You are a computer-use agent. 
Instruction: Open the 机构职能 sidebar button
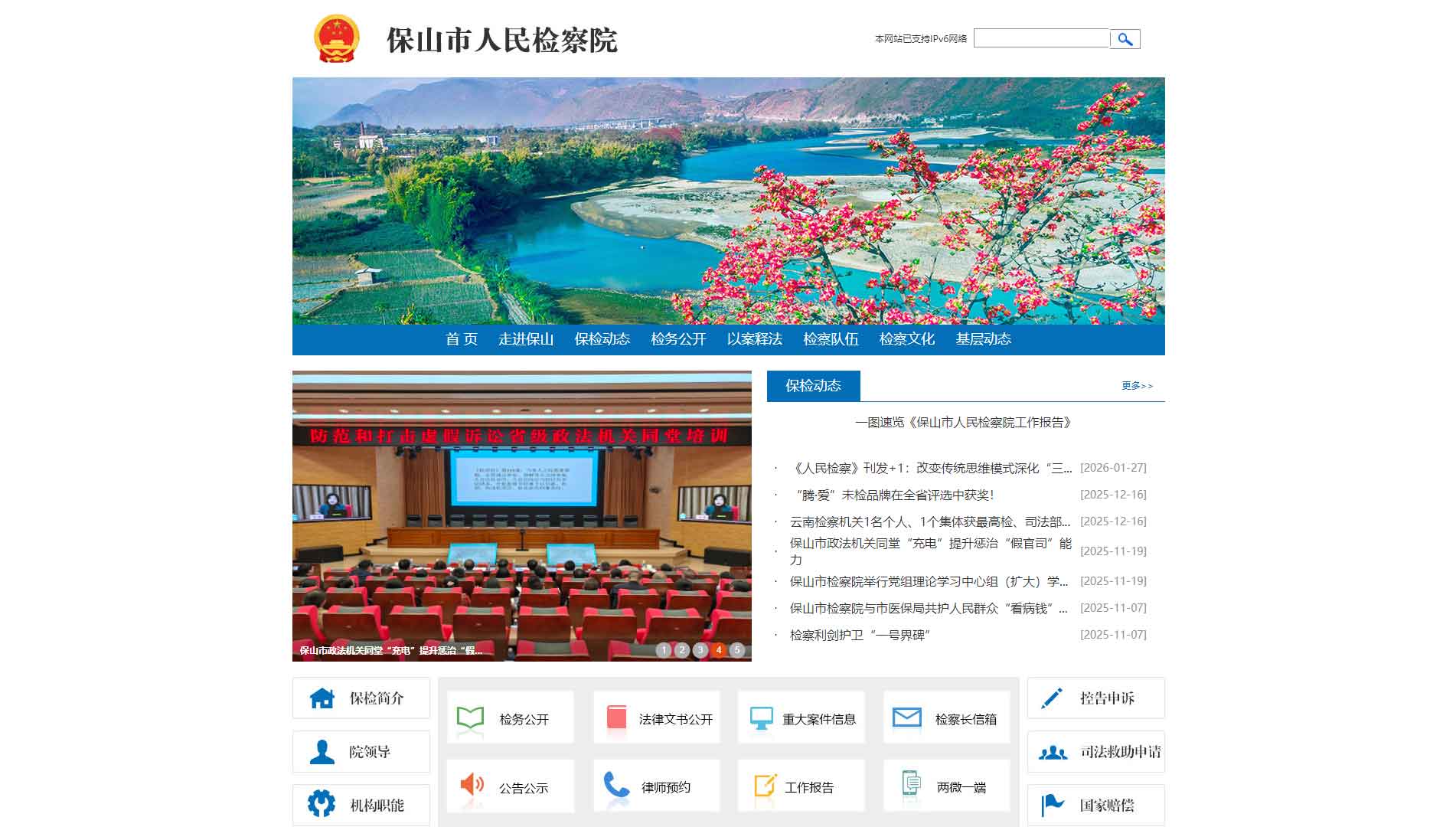coord(361,805)
